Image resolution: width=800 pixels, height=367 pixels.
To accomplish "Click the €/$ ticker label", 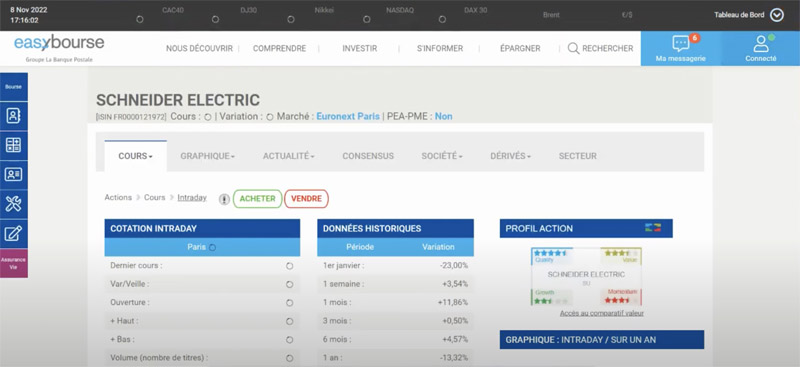I will (627, 15).
